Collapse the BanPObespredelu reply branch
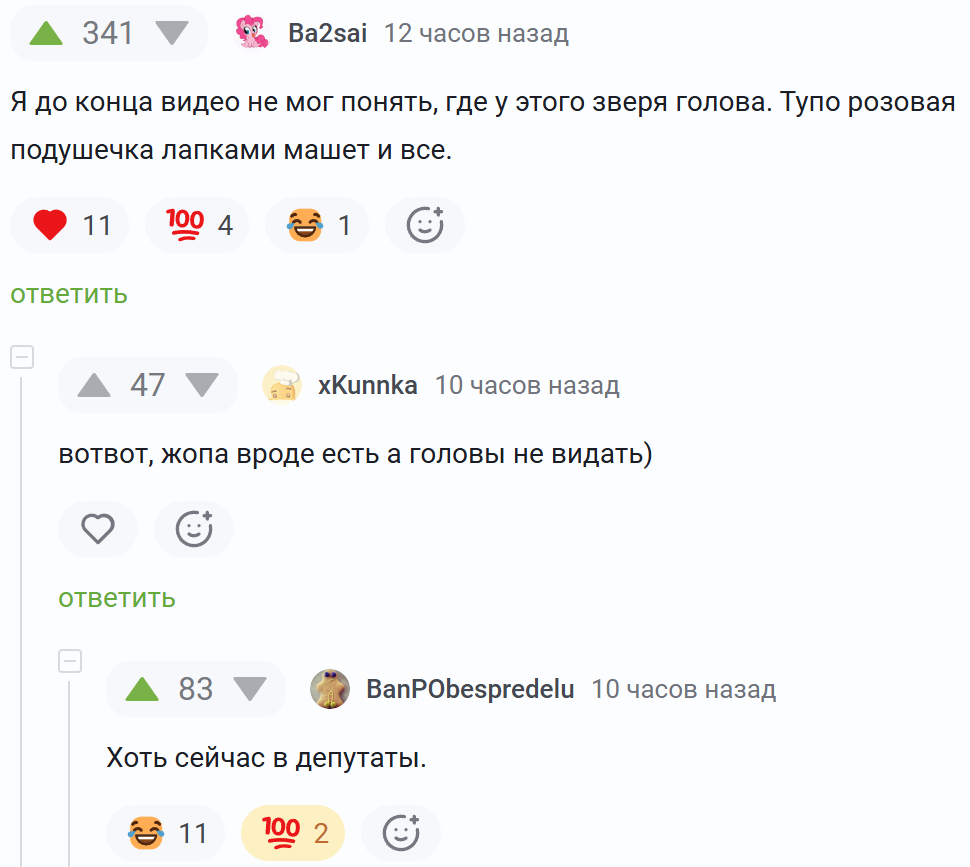 [x=70, y=661]
